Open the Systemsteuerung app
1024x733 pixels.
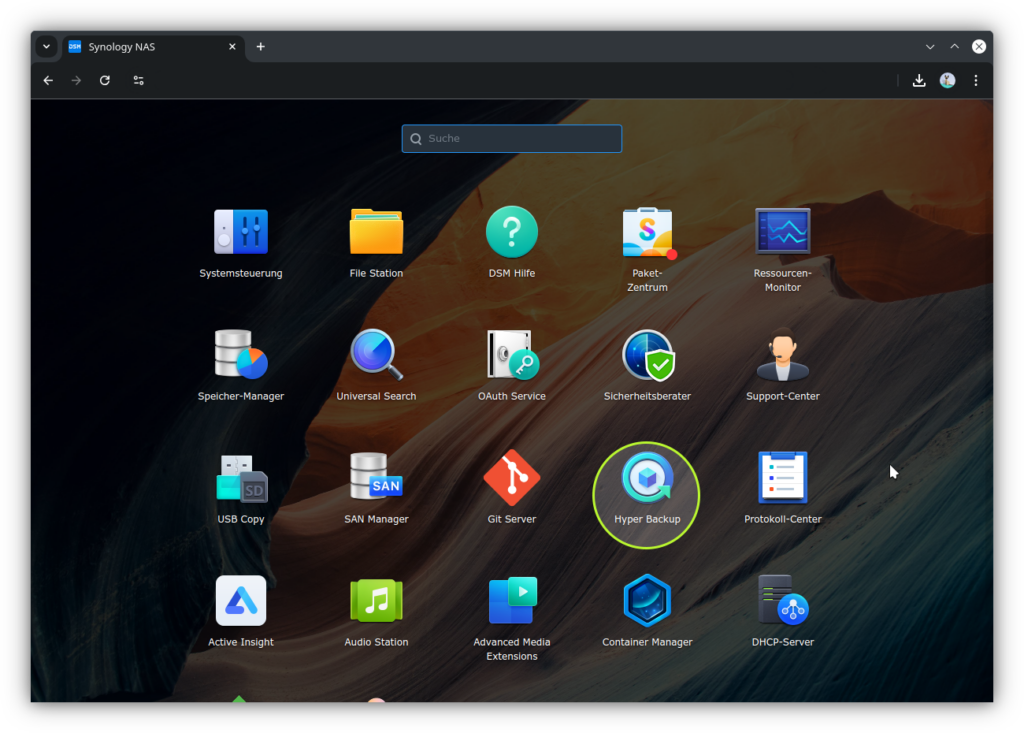pos(241,231)
